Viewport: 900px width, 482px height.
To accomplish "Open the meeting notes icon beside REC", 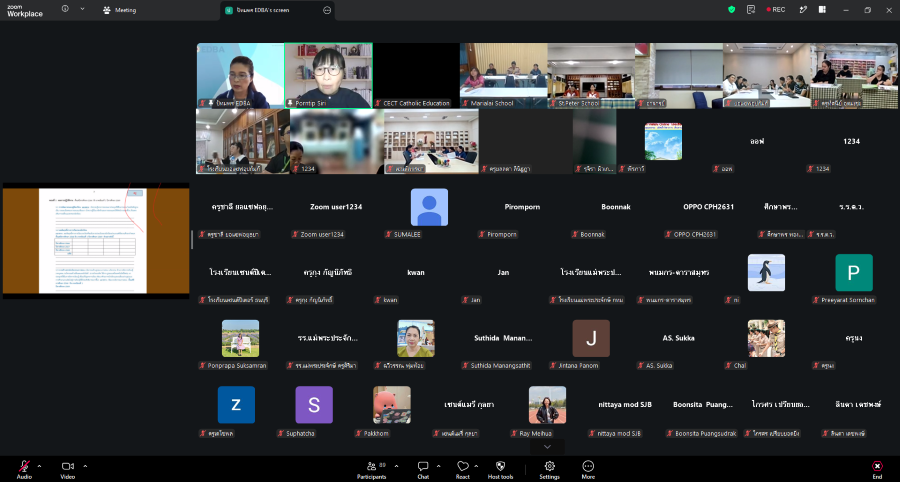I will pos(751,10).
